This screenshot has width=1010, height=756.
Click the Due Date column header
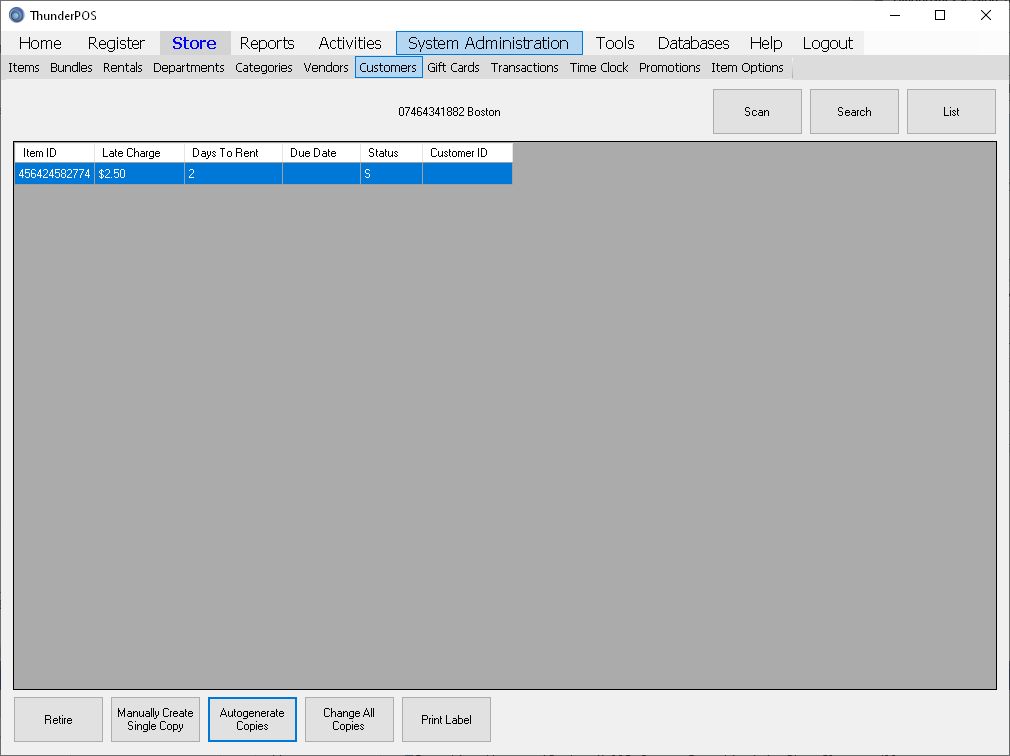[320, 153]
